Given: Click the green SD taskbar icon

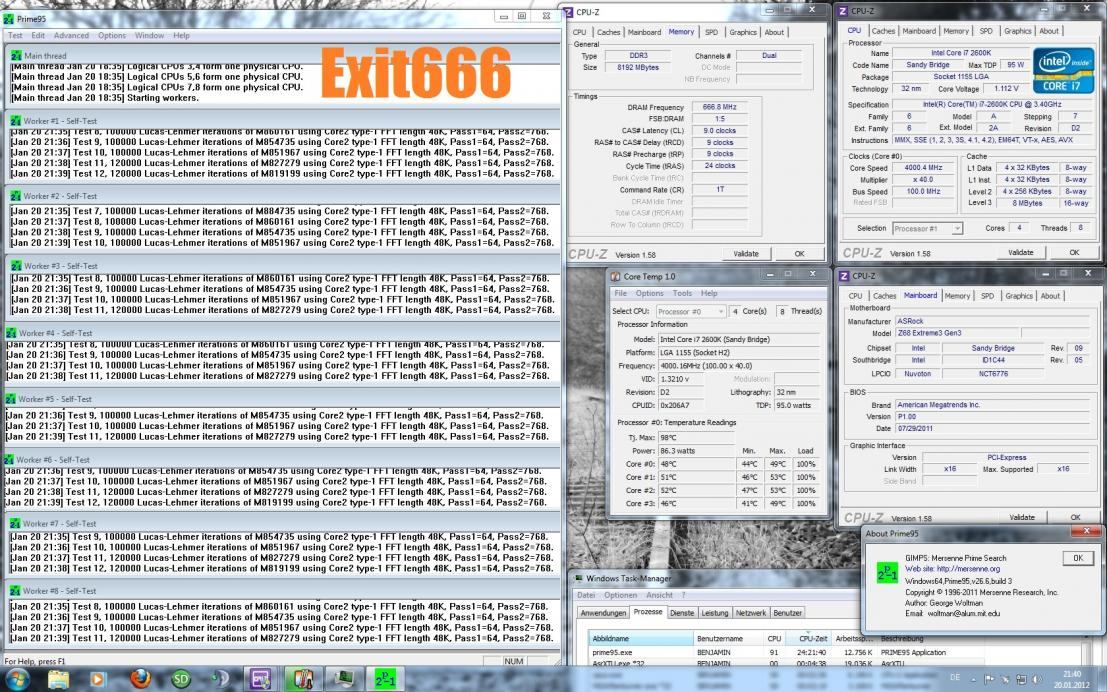Looking at the screenshot, I should point(181,679).
